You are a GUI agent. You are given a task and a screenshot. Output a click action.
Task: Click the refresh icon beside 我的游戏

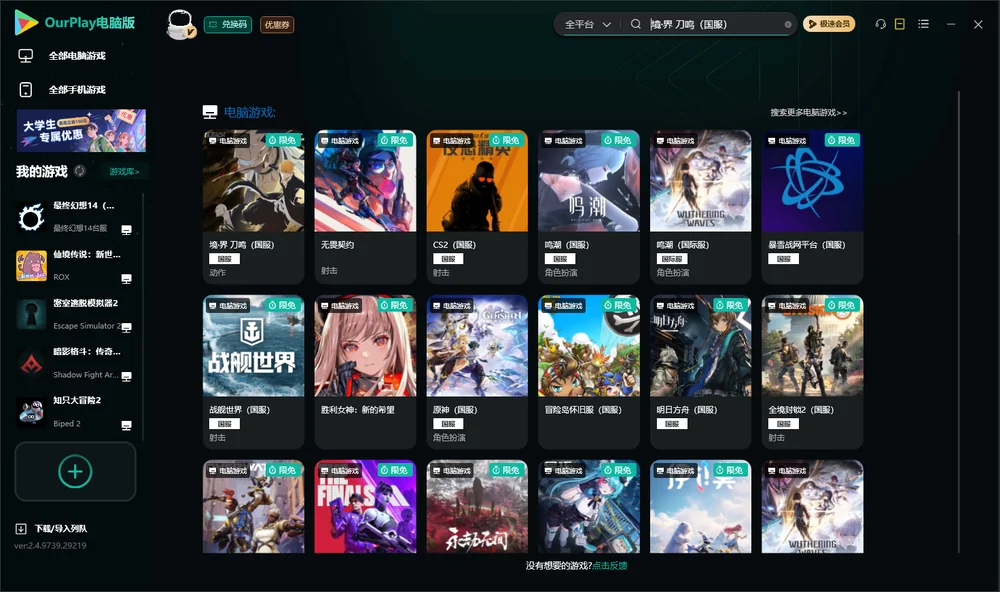pos(80,171)
